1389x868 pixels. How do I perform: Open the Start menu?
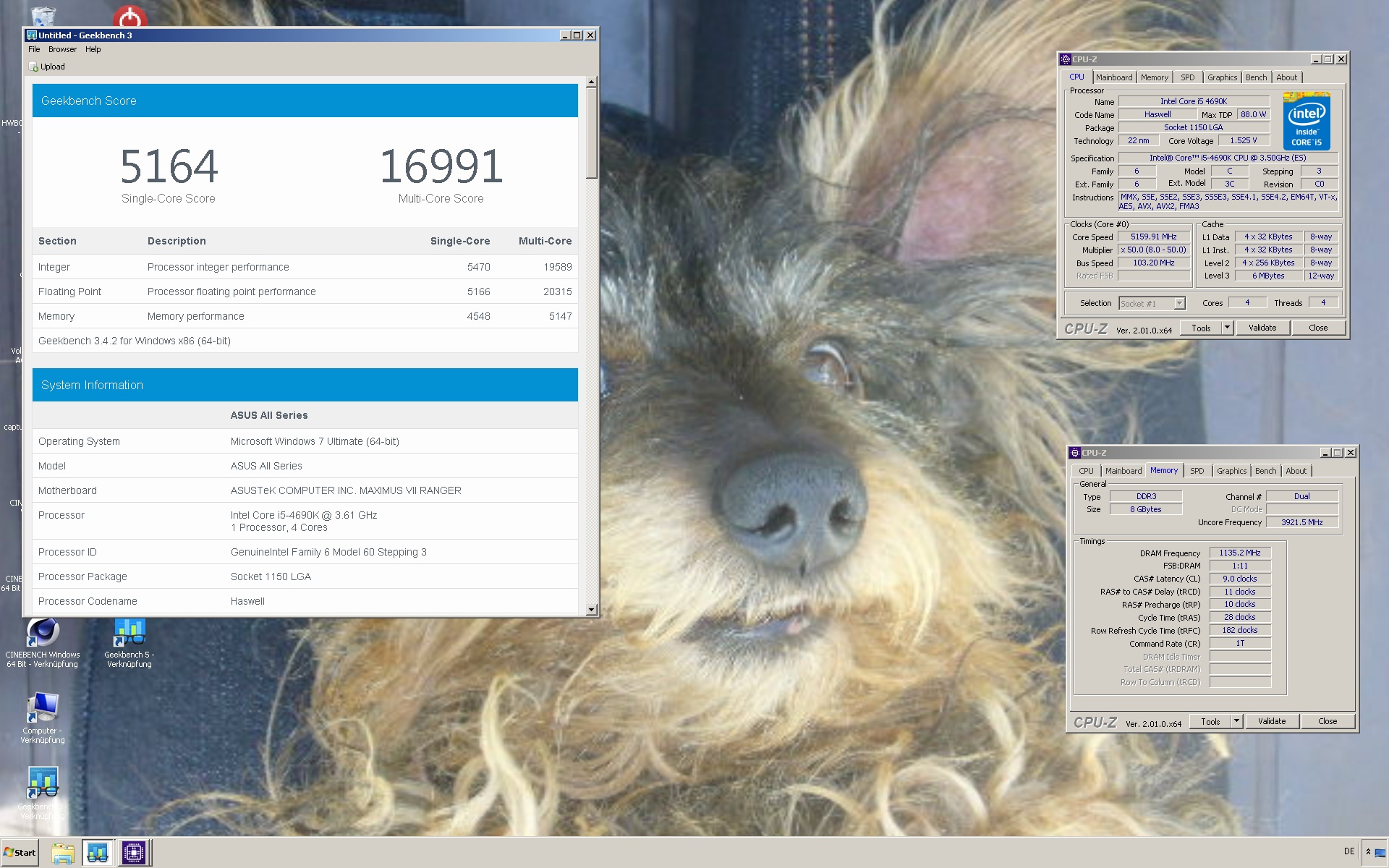tap(20, 853)
